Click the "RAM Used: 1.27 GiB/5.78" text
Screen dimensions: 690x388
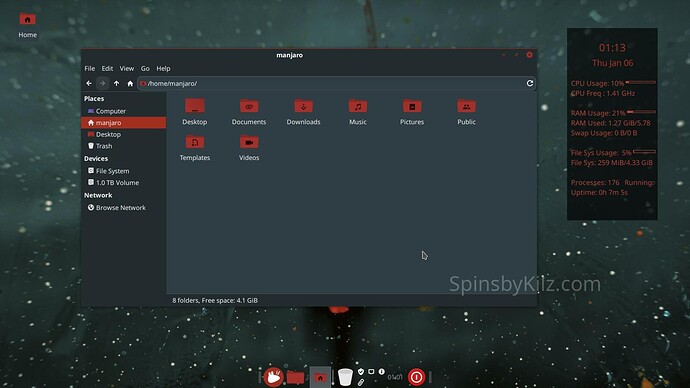pos(610,123)
